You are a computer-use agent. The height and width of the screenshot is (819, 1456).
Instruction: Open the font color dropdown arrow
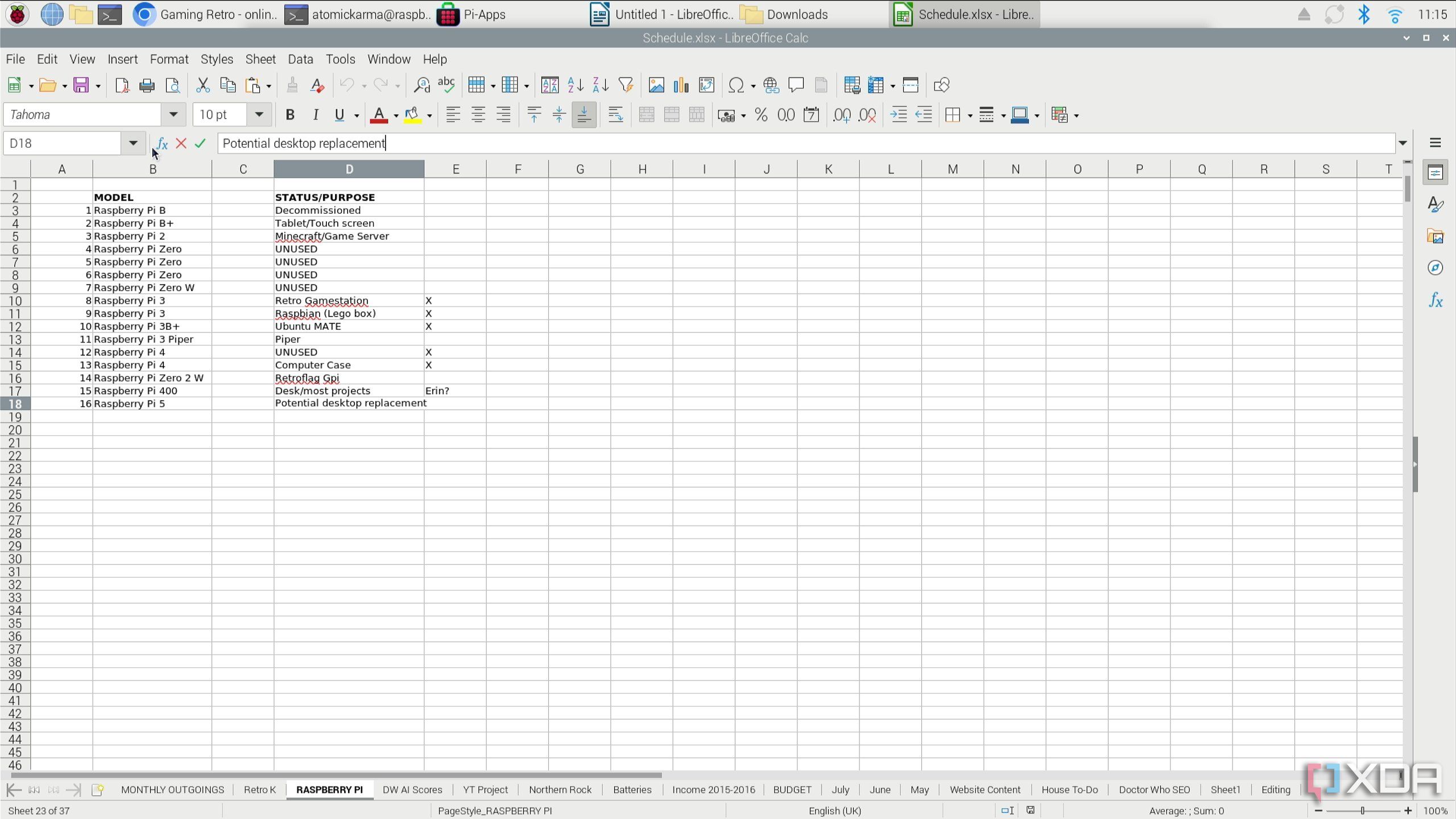click(x=396, y=116)
